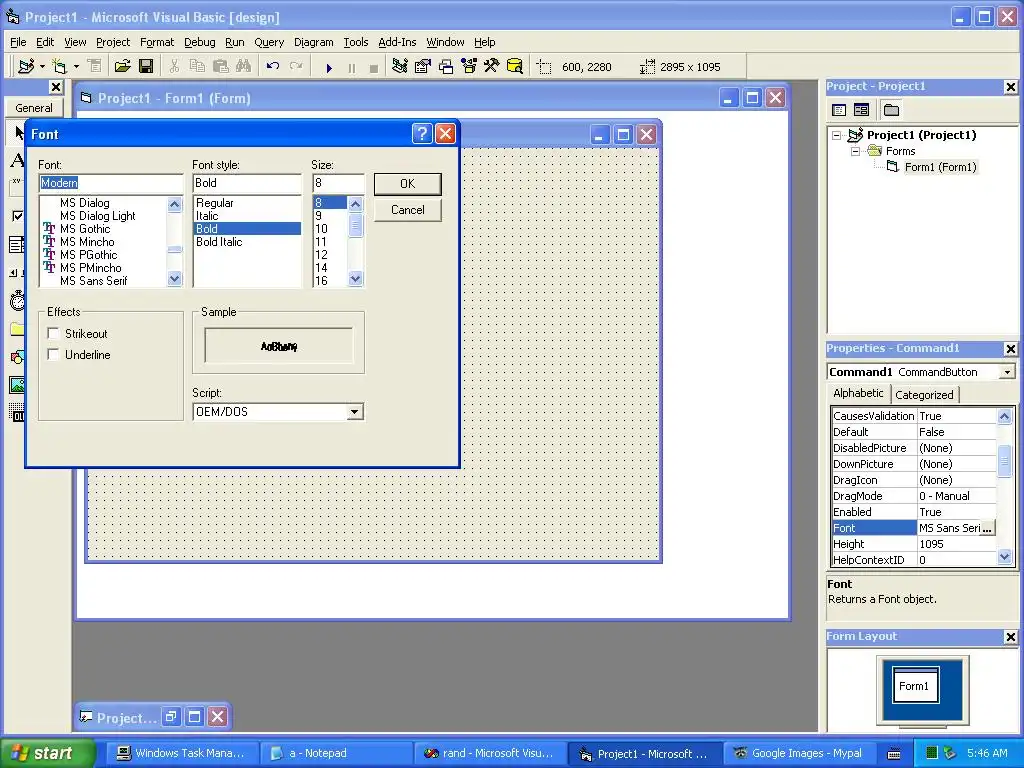Click the Find binoculars icon
Viewport: 1024px width, 768px height.
pos(244,66)
